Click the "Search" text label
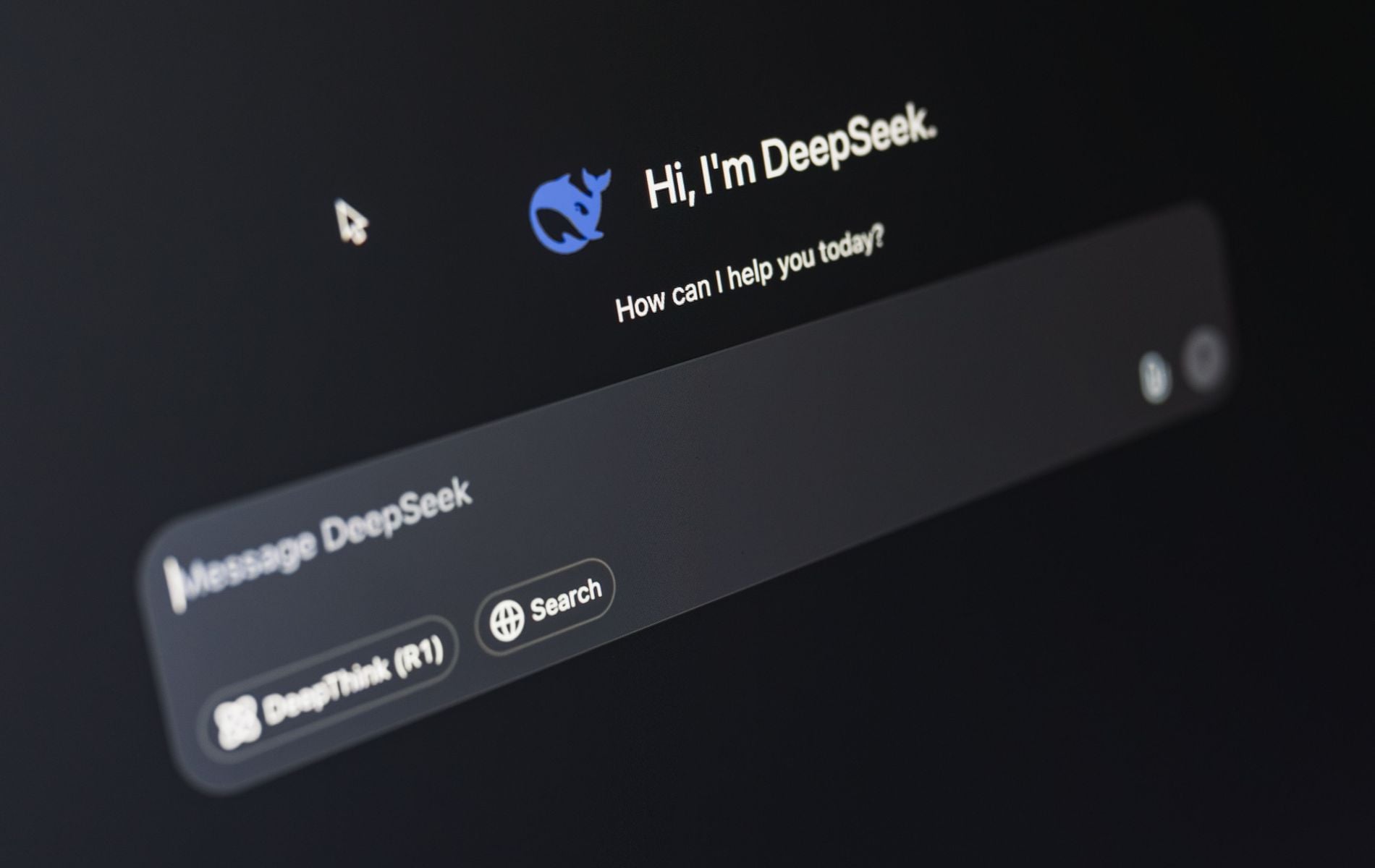 point(566,599)
